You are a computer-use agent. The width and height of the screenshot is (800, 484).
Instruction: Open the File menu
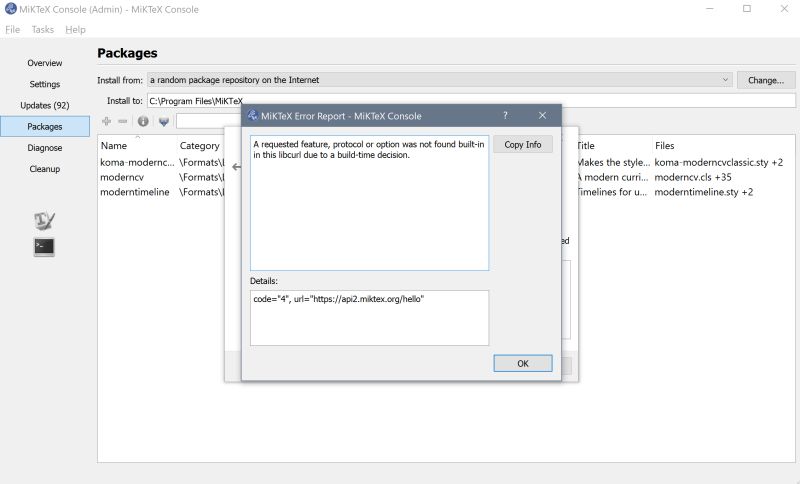coord(13,30)
